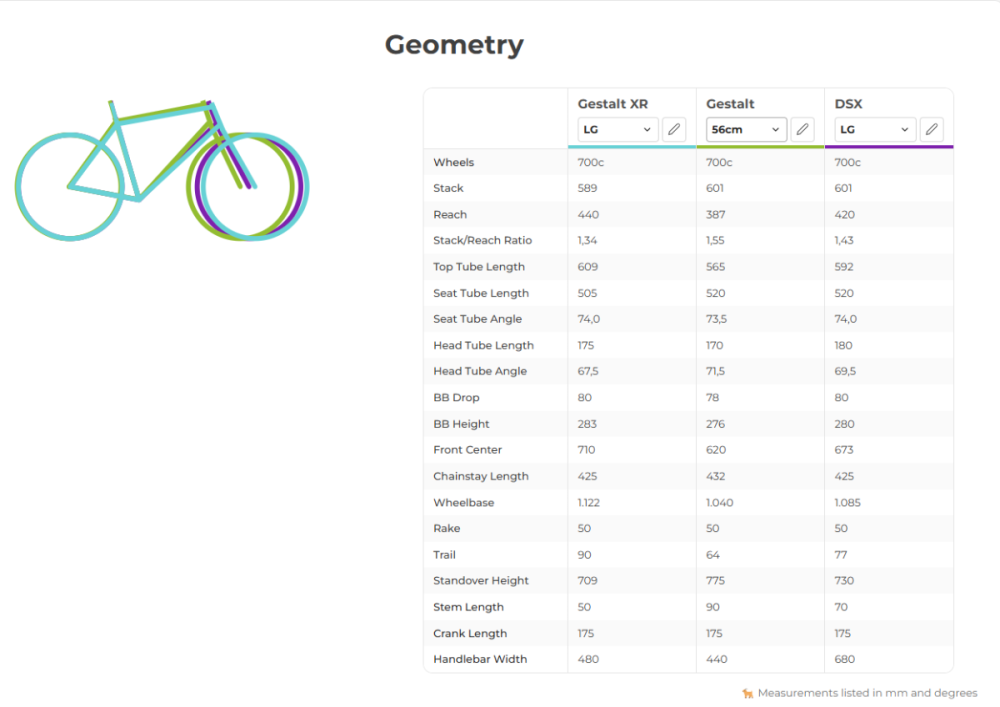Screen dimensions: 1000x707
Task: Click the overlaid bike geometry diagram
Action: (x=162, y=170)
